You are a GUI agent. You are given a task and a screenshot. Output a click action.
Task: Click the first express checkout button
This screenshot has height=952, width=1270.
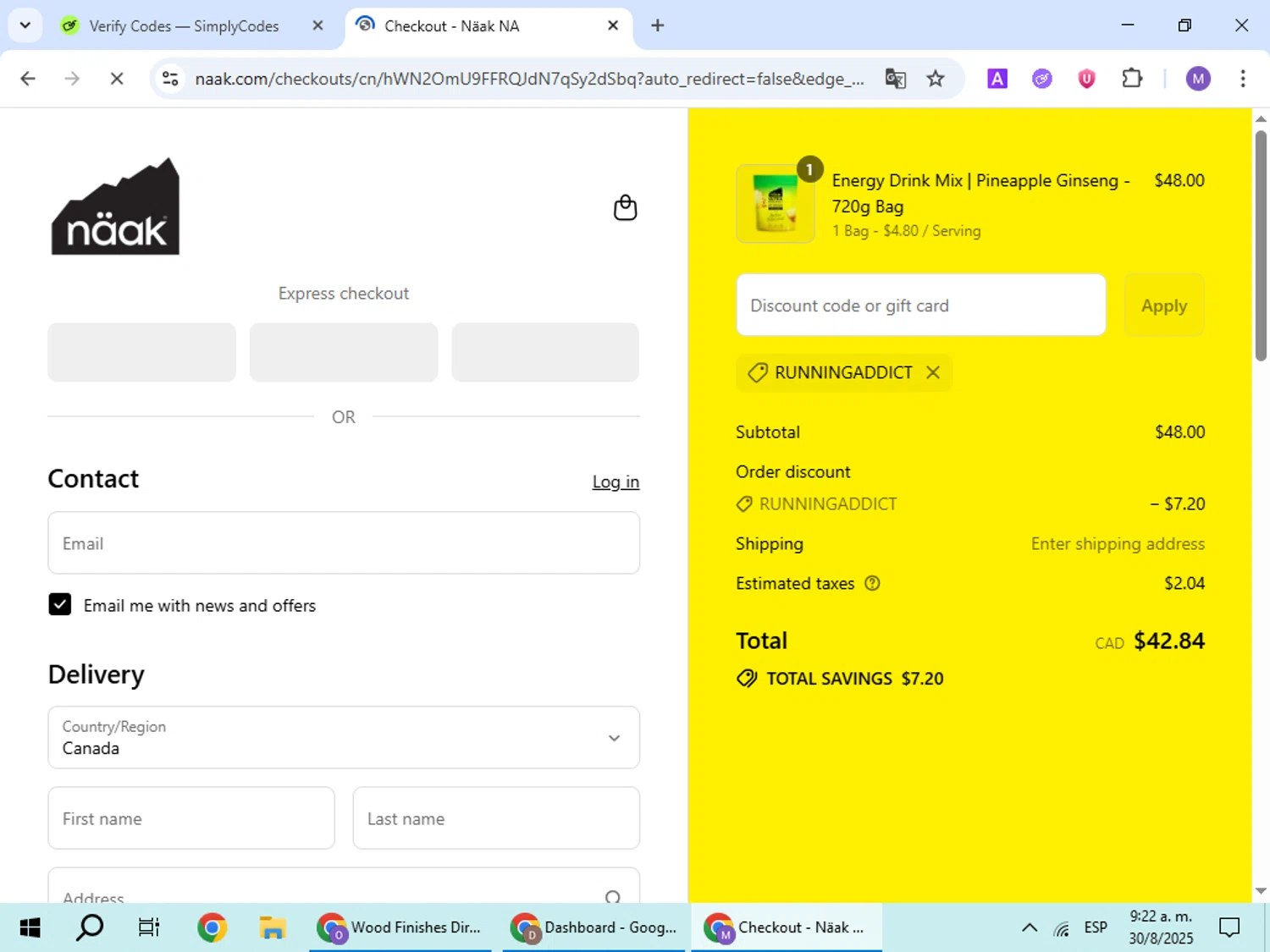coord(141,352)
